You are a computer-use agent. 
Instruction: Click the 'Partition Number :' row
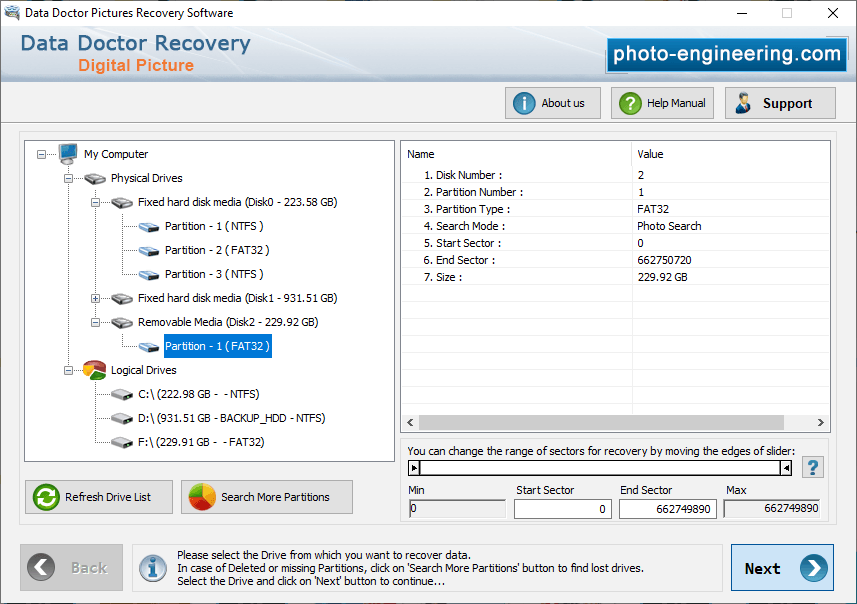615,192
